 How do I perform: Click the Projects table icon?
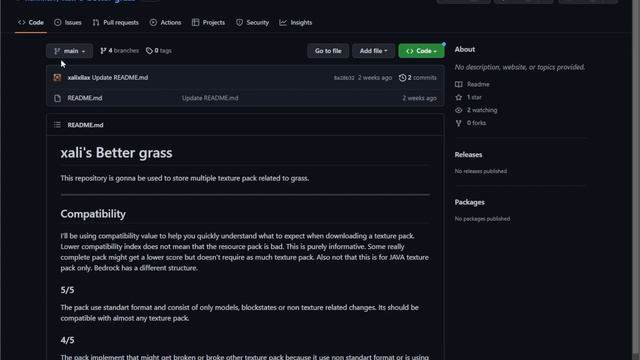(196, 22)
